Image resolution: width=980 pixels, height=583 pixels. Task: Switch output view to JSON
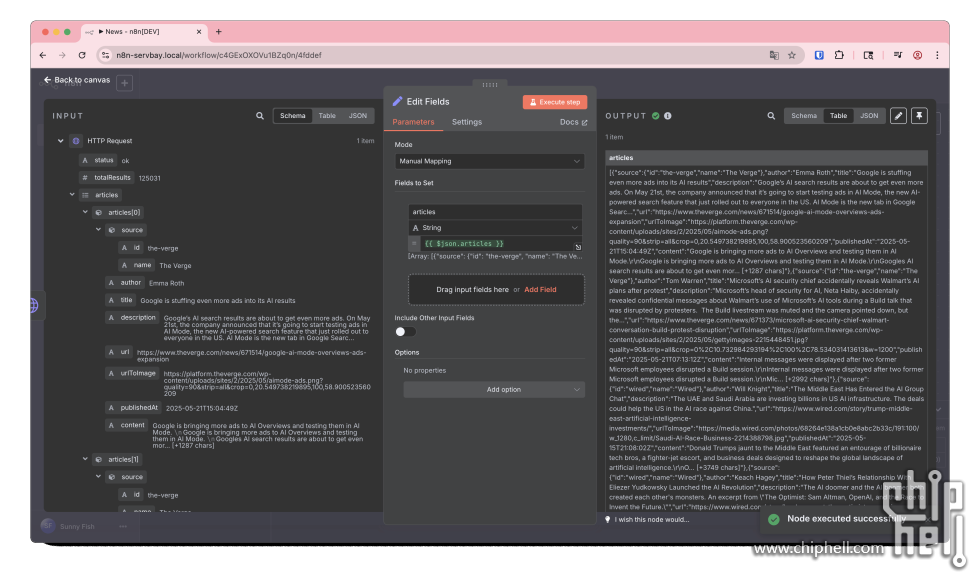pos(869,116)
